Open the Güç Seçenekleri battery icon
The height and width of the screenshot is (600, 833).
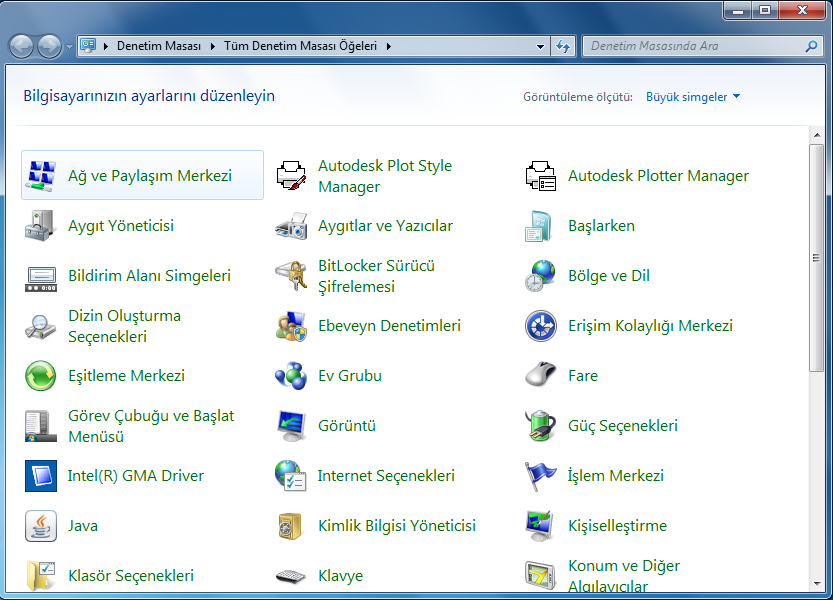(x=540, y=425)
